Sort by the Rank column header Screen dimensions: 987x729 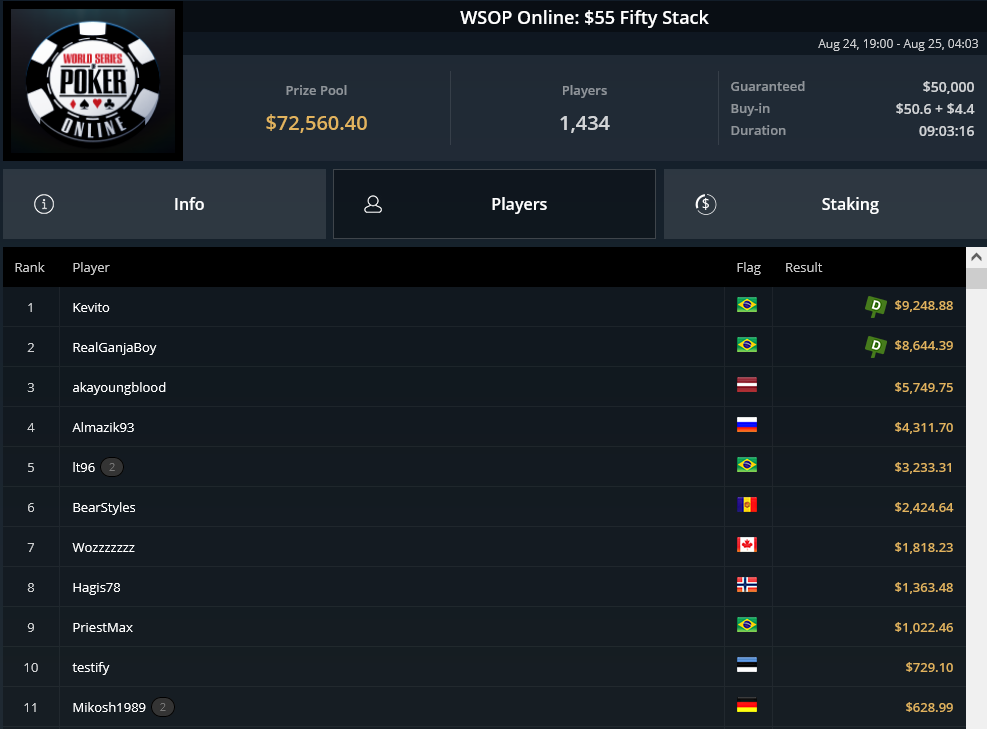pyautogui.click(x=30, y=268)
